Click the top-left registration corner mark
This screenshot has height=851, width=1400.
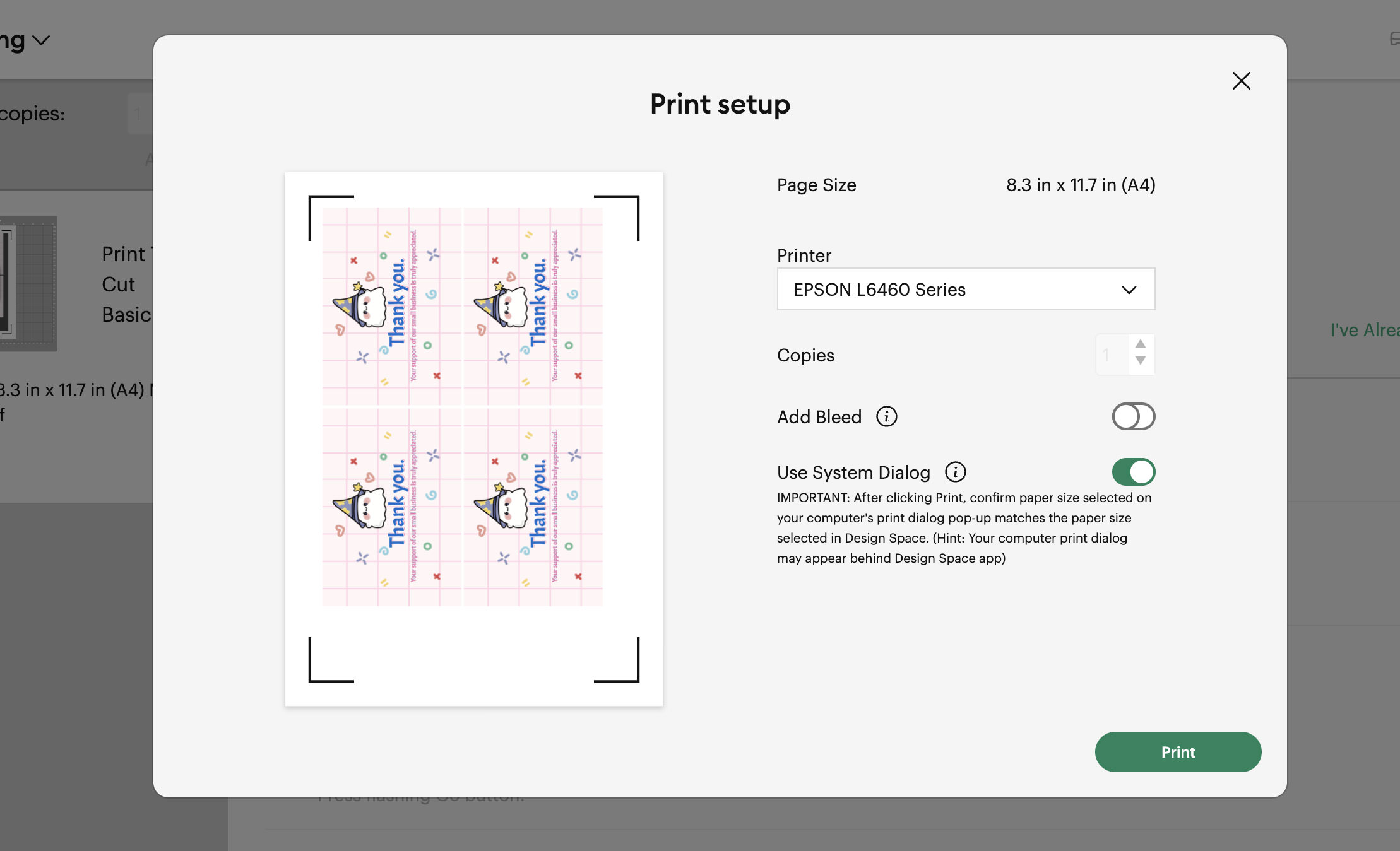(331, 218)
